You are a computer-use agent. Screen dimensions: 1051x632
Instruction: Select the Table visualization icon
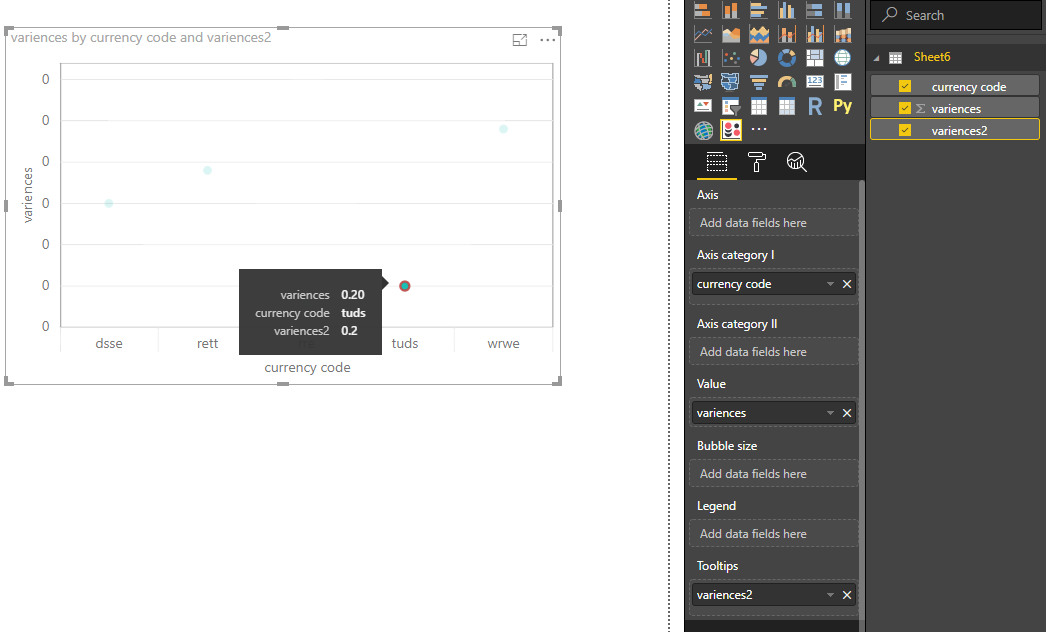coord(759,106)
